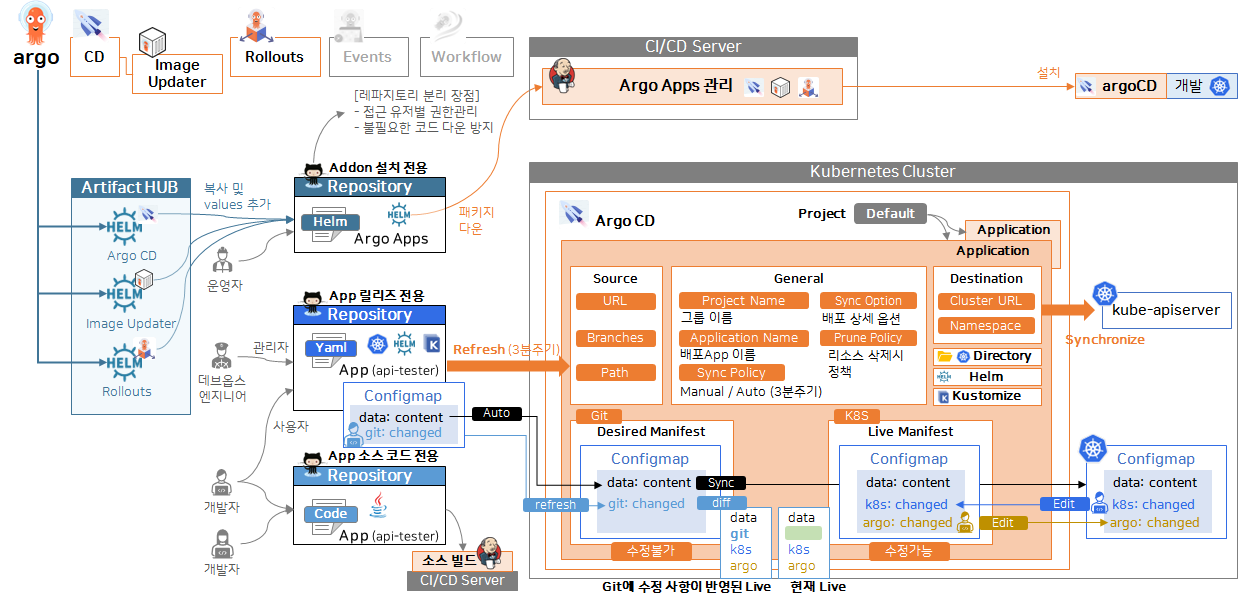Click the Default project tag

(890, 213)
